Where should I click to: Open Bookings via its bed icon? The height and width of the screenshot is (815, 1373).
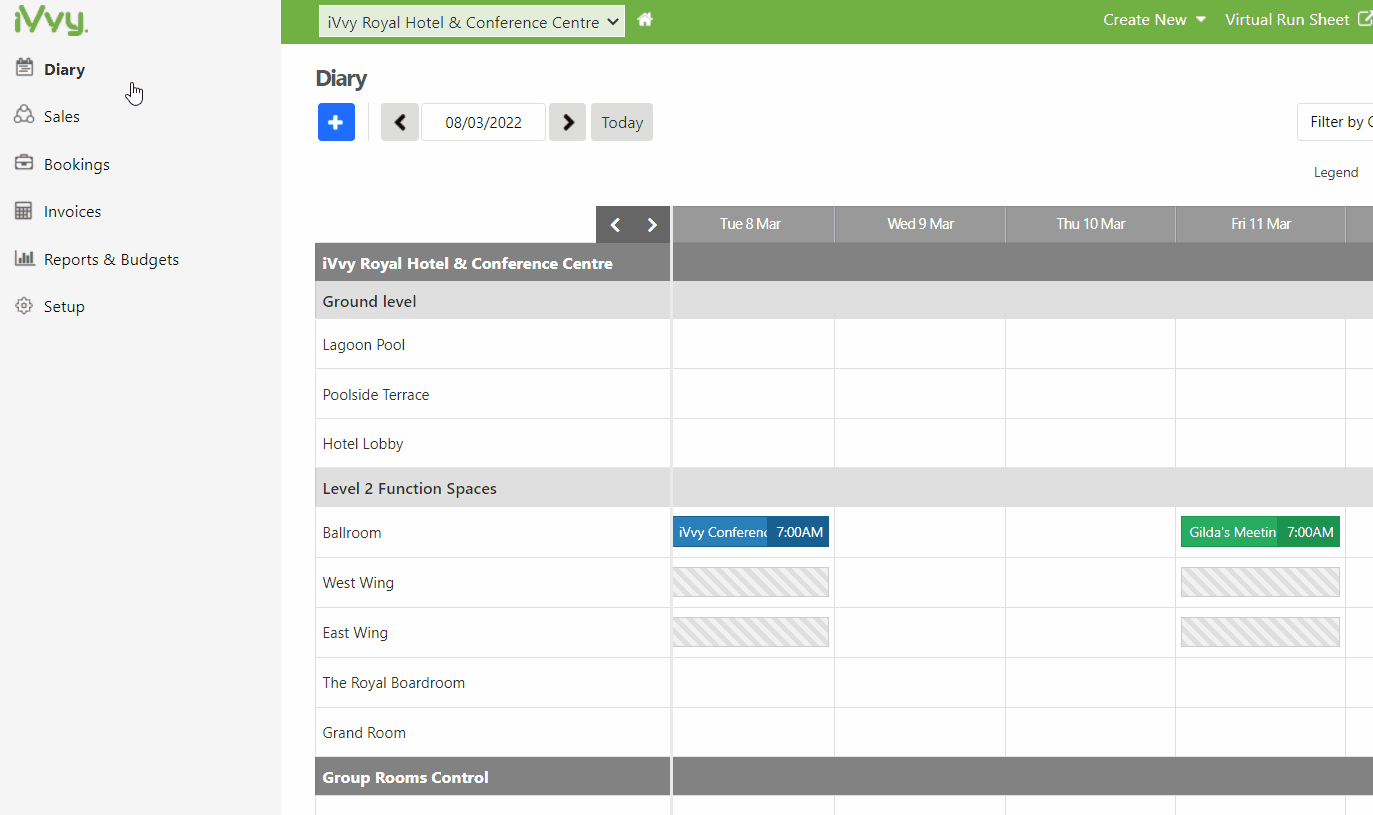coord(24,163)
